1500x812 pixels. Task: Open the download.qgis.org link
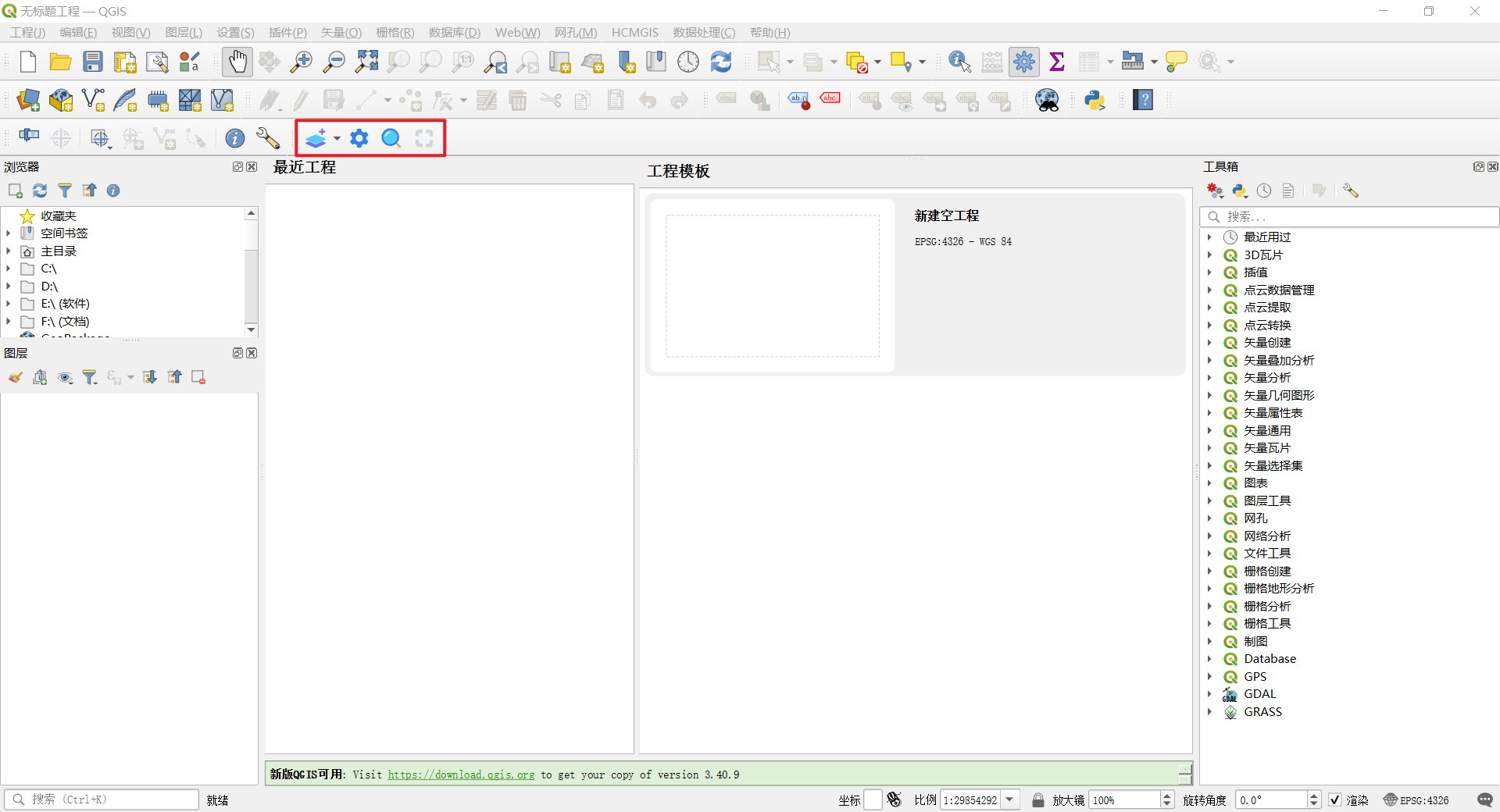coord(461,775)
